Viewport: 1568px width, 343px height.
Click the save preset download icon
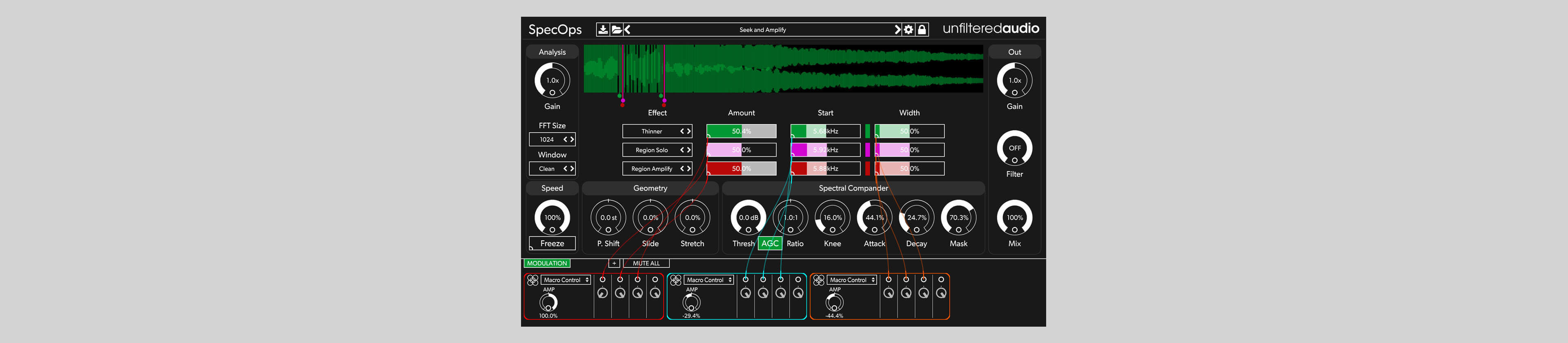click(x=603, y=30)
